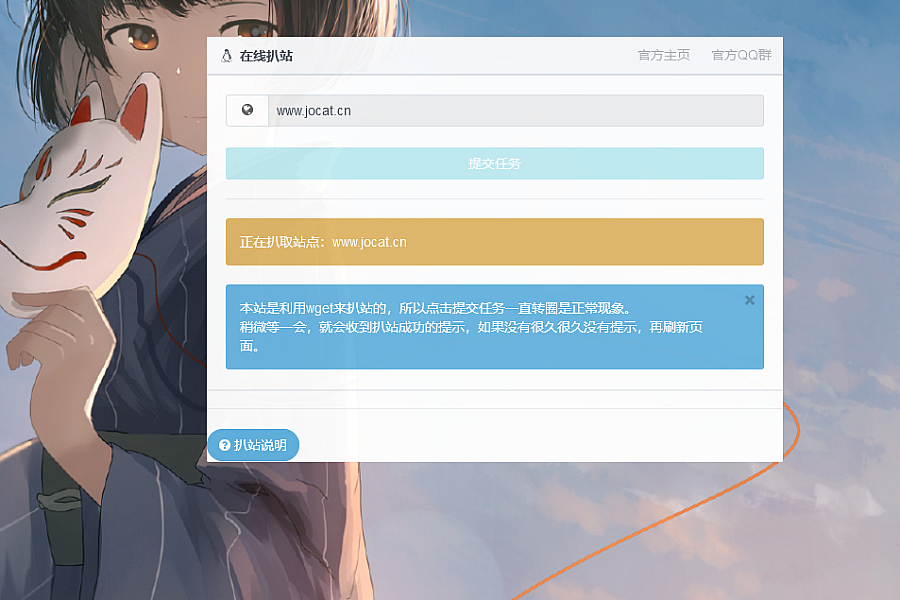900x600 pixels.
Task: Close the blue wget info notice
Action: click(x=750, y=300)
